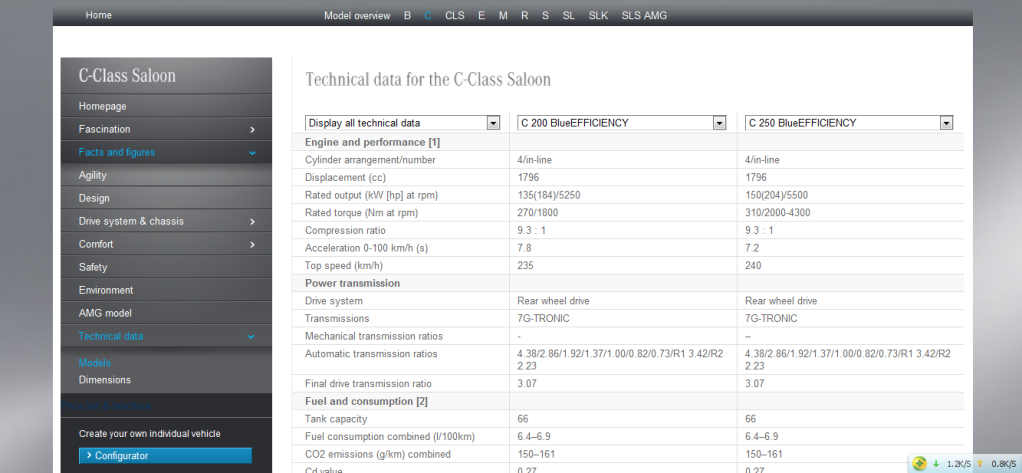The height and width of the screenshot is (473, 1022).
Task: Click the green download speed arrow
Action: (936, 464)
